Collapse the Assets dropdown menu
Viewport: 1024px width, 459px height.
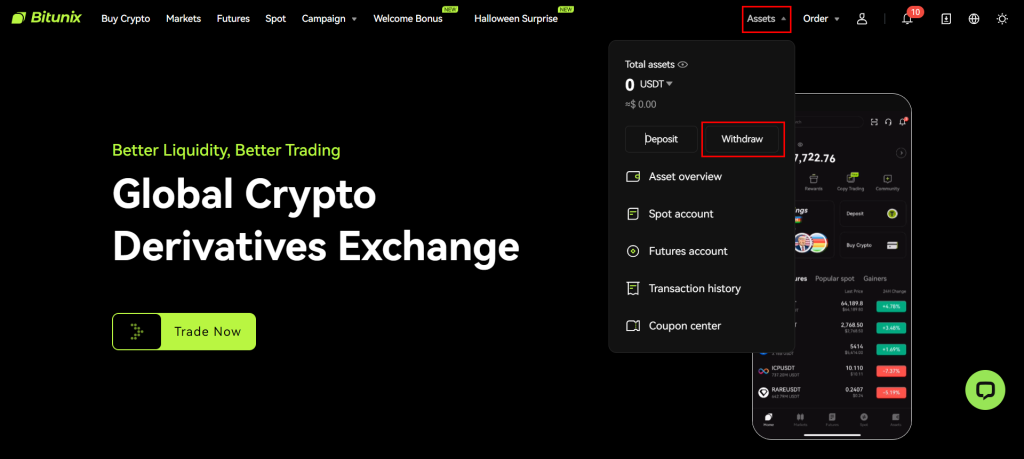[x=767, y=19]
